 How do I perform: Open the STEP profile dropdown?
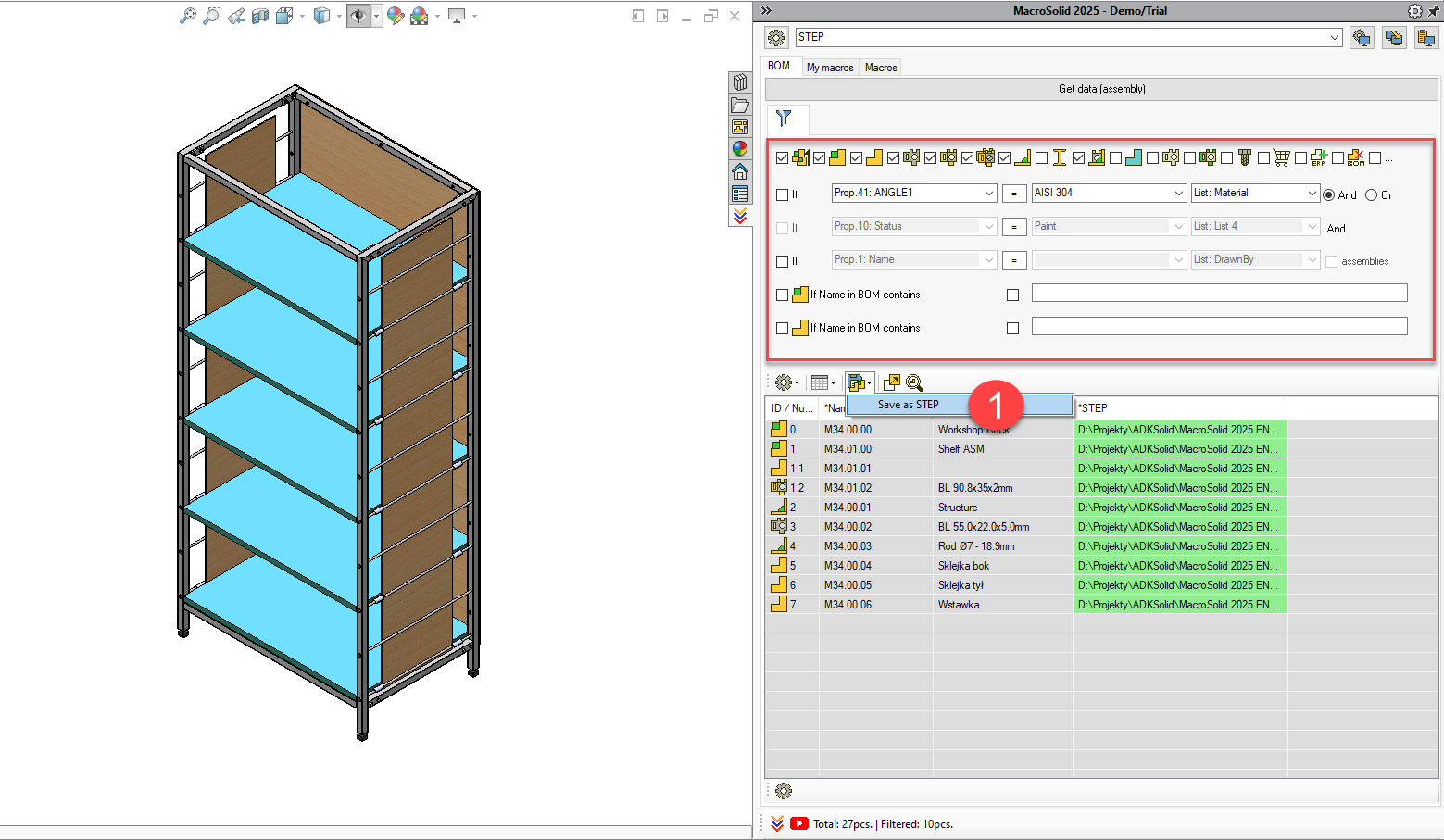[x=1335, y=38]
